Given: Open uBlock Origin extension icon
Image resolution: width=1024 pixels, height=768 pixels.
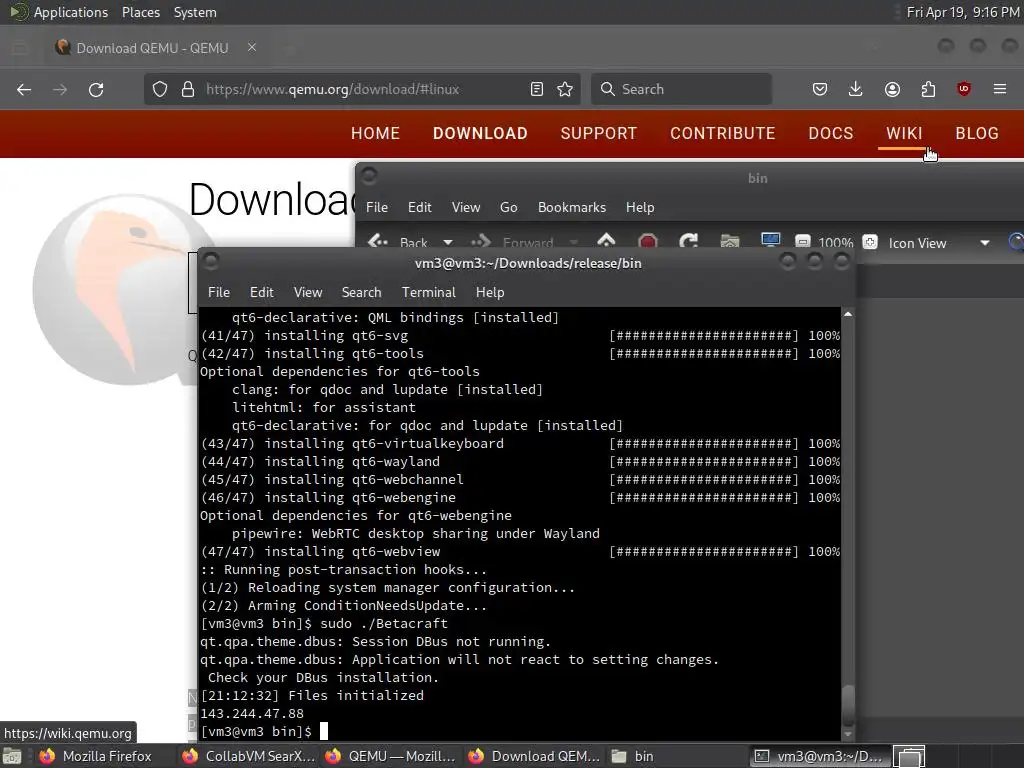Looking at the screenshot, I should tap(964, 89).
